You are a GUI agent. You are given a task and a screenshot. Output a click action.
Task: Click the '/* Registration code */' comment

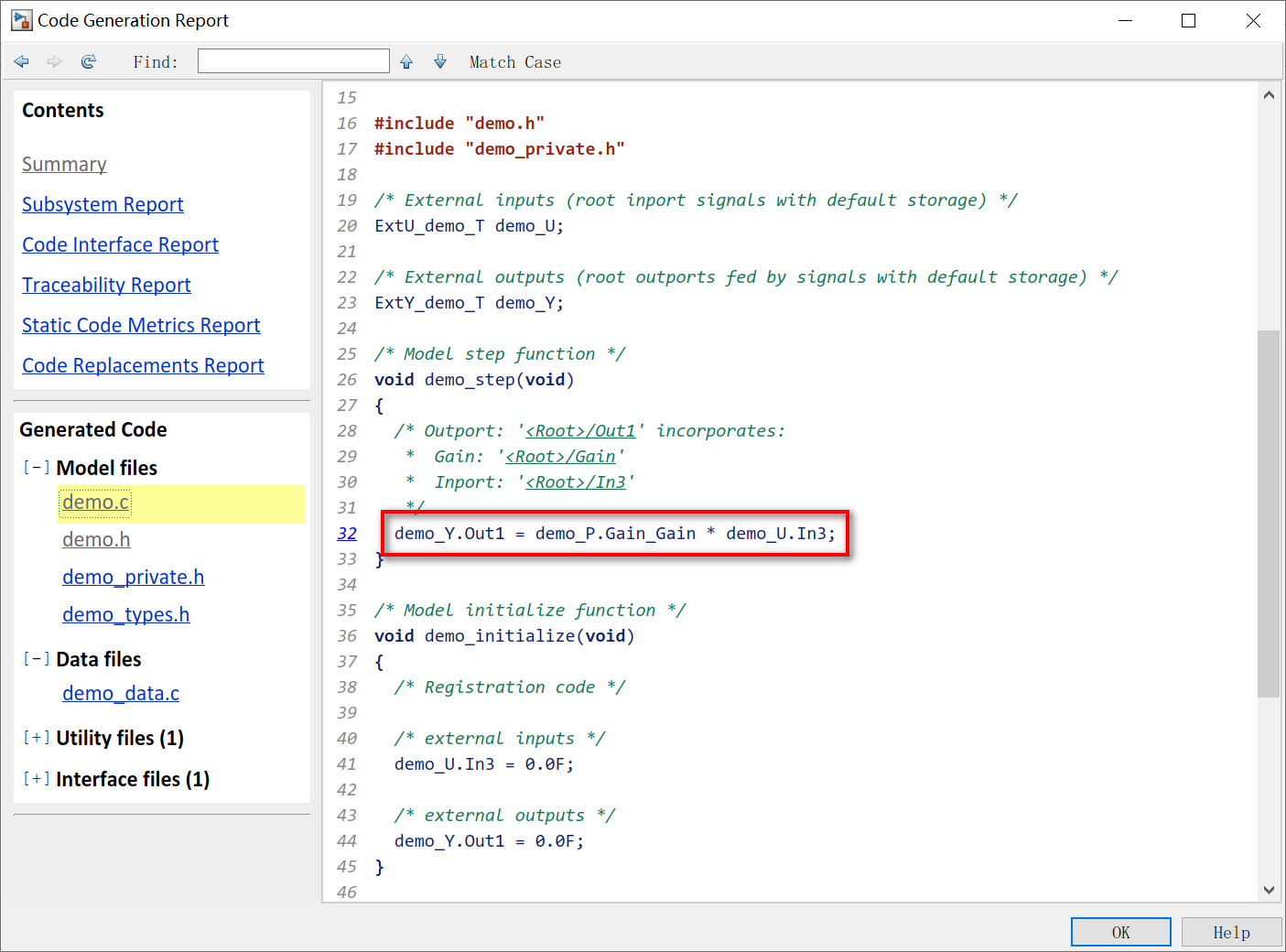click(x=510, y=687)
